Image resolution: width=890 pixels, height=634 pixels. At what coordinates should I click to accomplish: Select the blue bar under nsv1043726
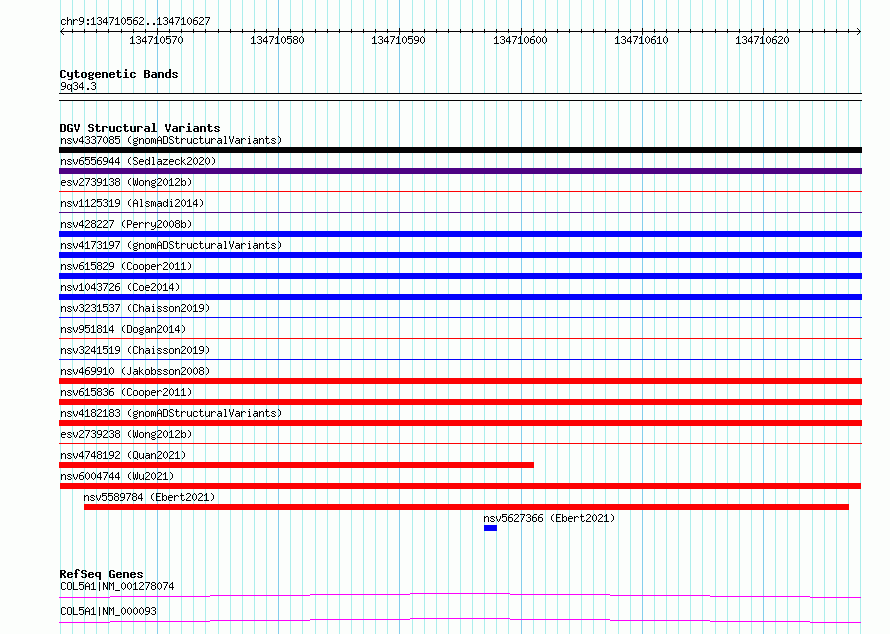click(x=460, y=297)
